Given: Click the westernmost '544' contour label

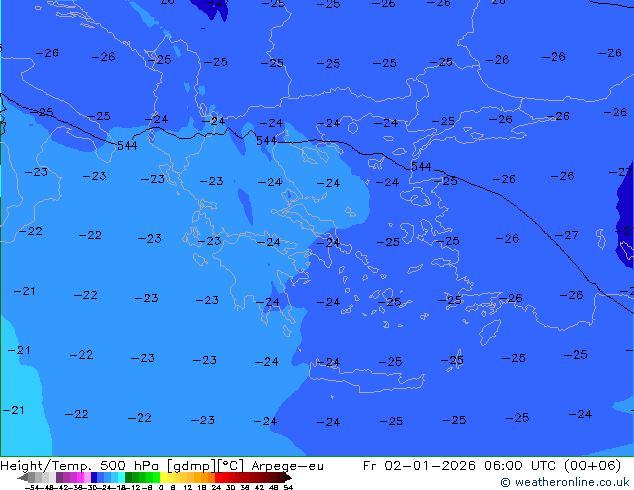Looking at the screenshot, I should coord(127,146).
